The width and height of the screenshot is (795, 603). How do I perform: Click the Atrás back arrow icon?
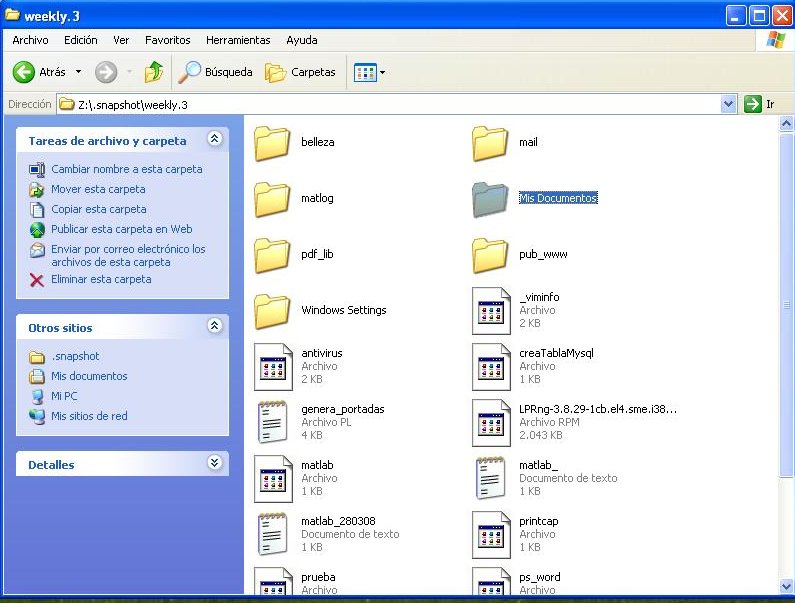[24, 72]
